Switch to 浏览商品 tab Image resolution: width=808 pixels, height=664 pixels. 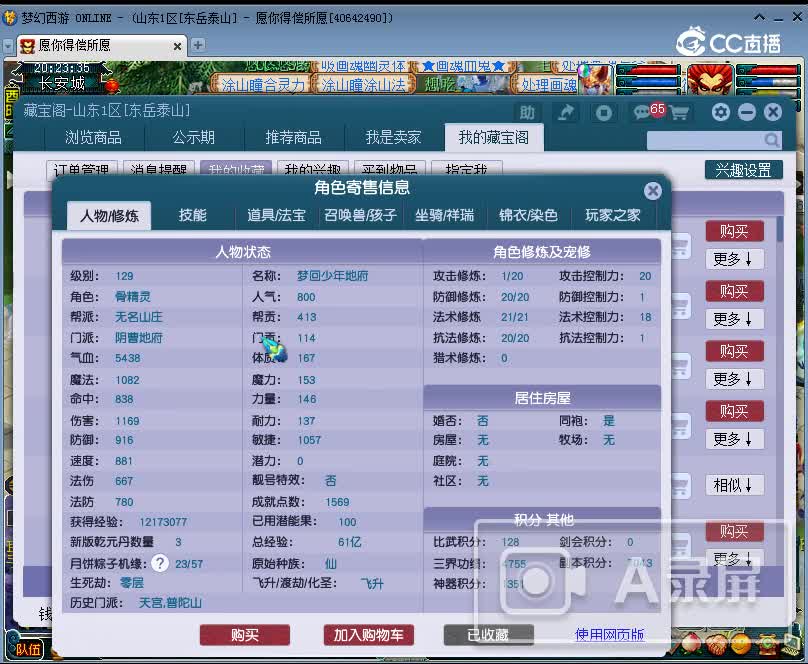click(93, 138)
